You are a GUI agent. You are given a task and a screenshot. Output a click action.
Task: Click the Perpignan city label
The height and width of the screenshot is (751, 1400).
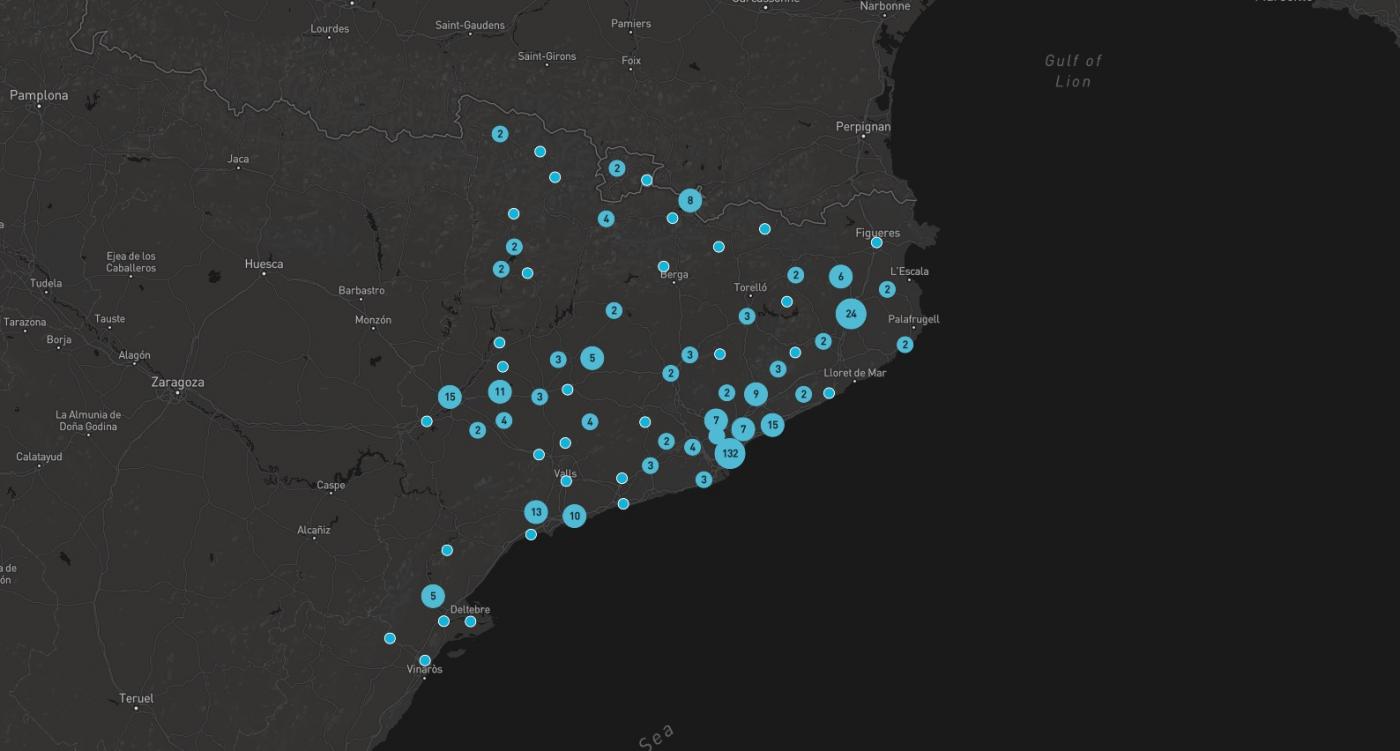click(863, 127)
